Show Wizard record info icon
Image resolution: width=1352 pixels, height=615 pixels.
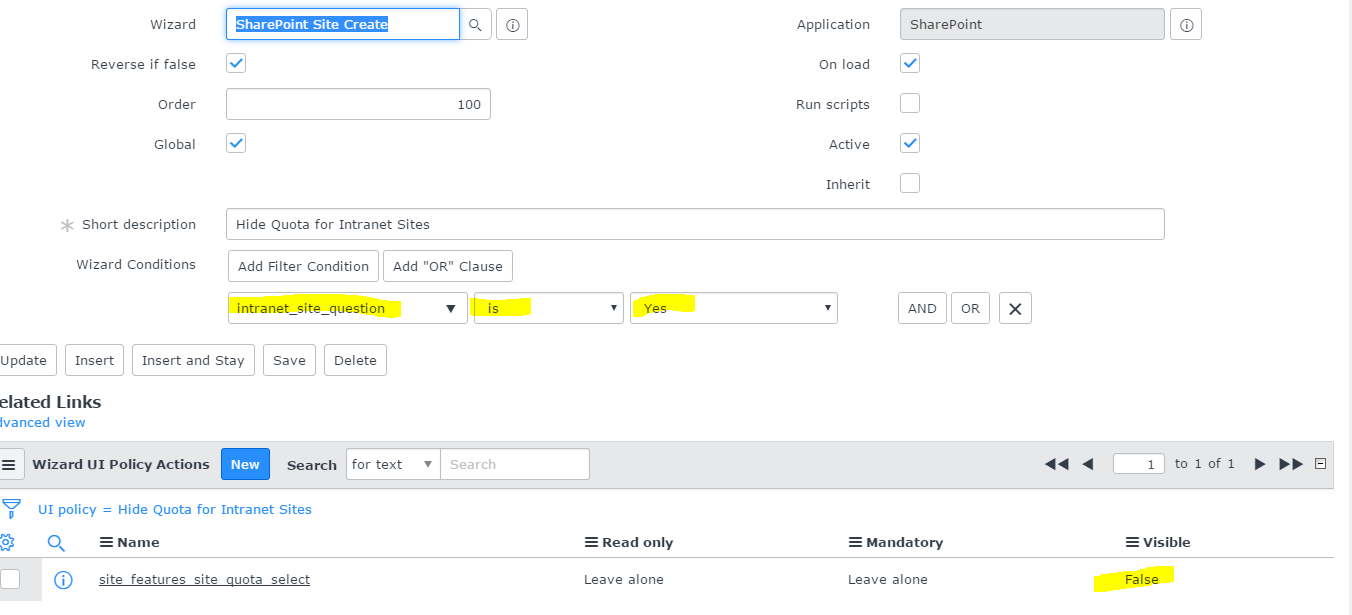coord(512,25)
